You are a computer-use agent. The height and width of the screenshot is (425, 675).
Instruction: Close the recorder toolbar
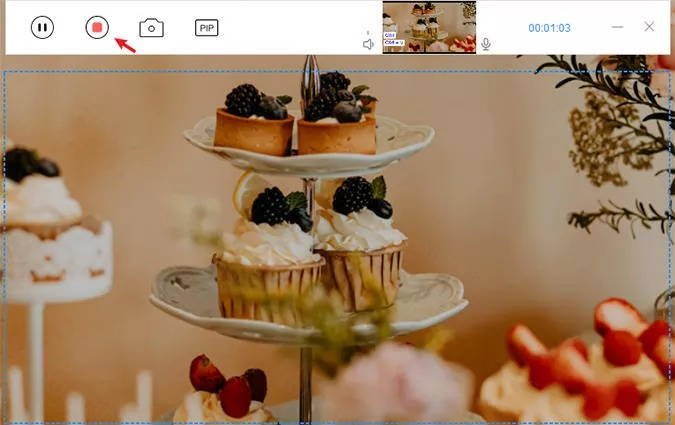(649, 27)
